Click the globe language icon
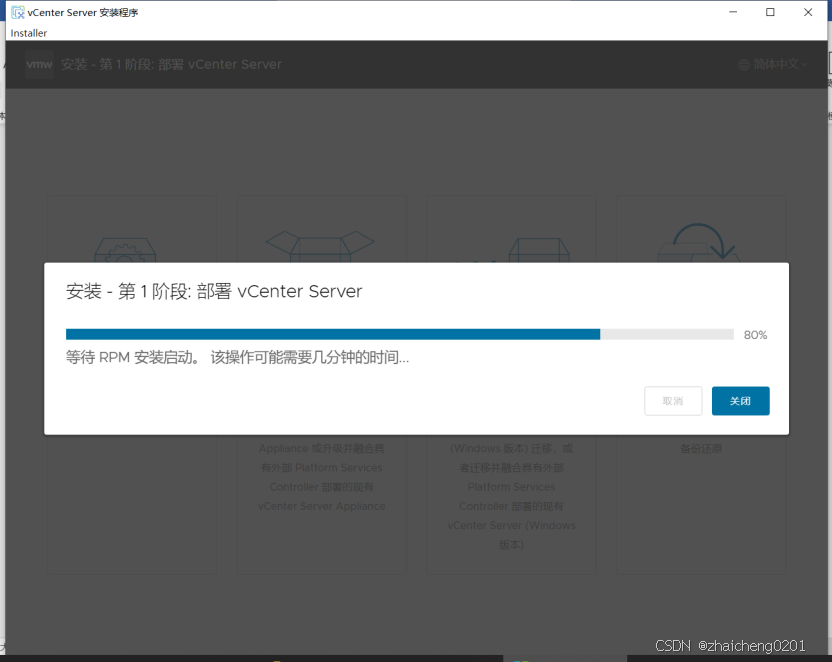This screenshot has width=832, height=662. pos(744,65)
